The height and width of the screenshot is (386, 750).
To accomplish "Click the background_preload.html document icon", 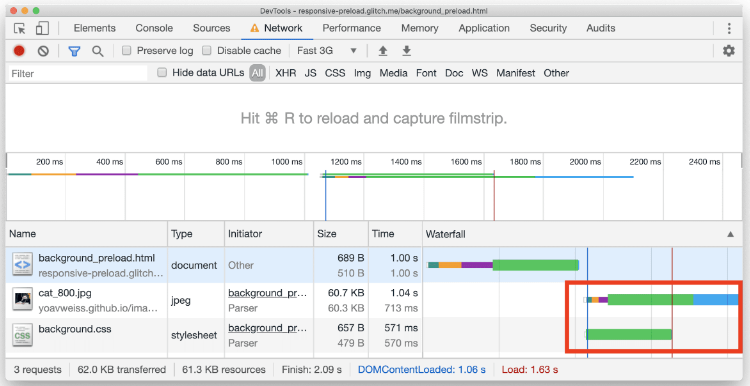I will 22,265.
